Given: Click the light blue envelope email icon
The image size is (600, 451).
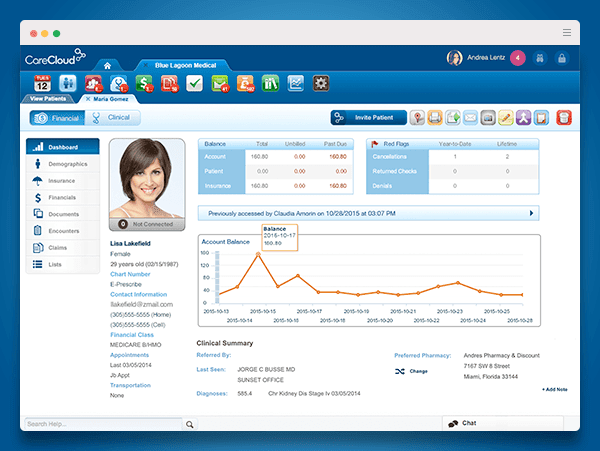Looking at the screenshot, I should tap(470, 118).
